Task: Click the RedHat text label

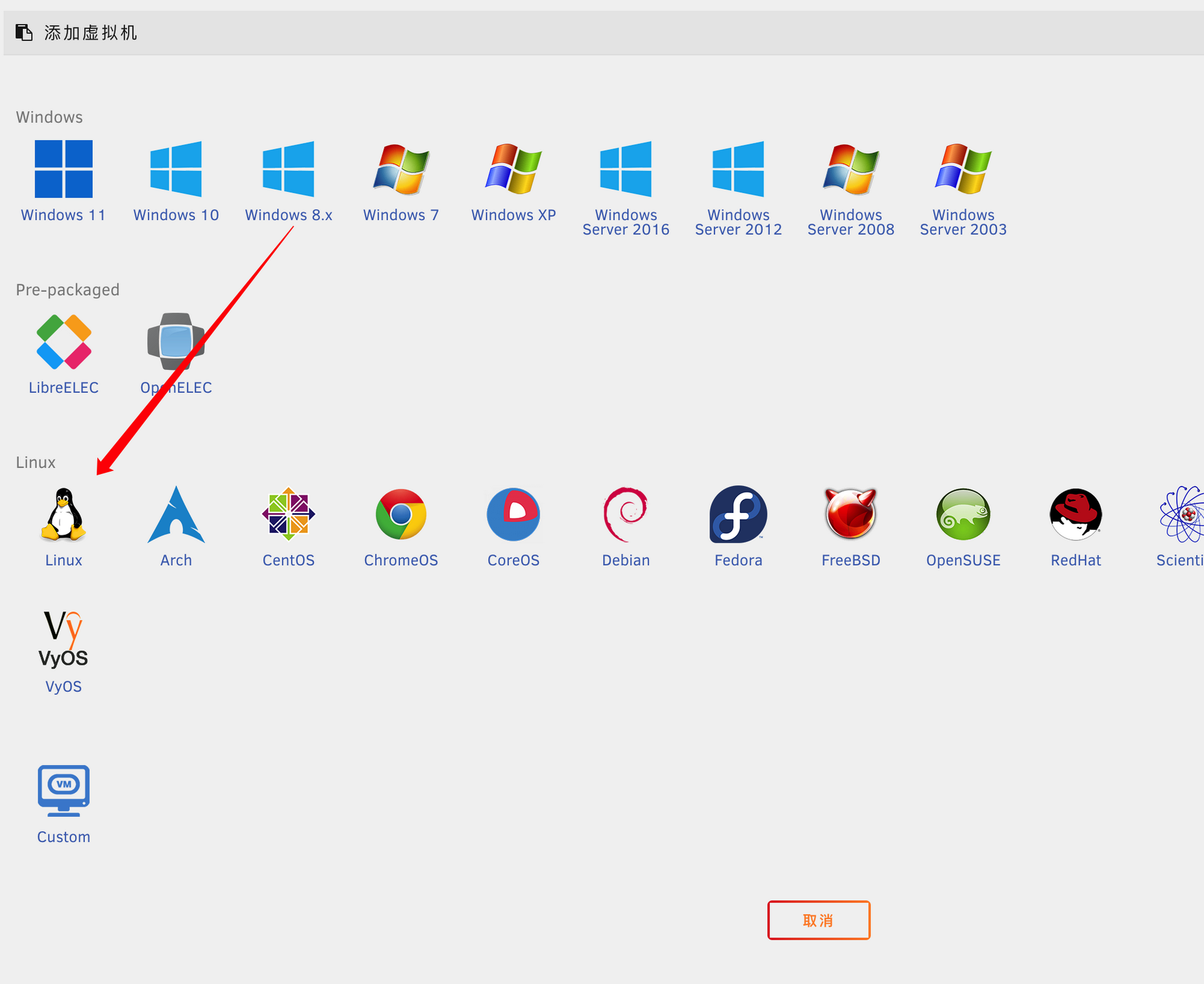Action: pyautogui.click(x=1075, y=560)
